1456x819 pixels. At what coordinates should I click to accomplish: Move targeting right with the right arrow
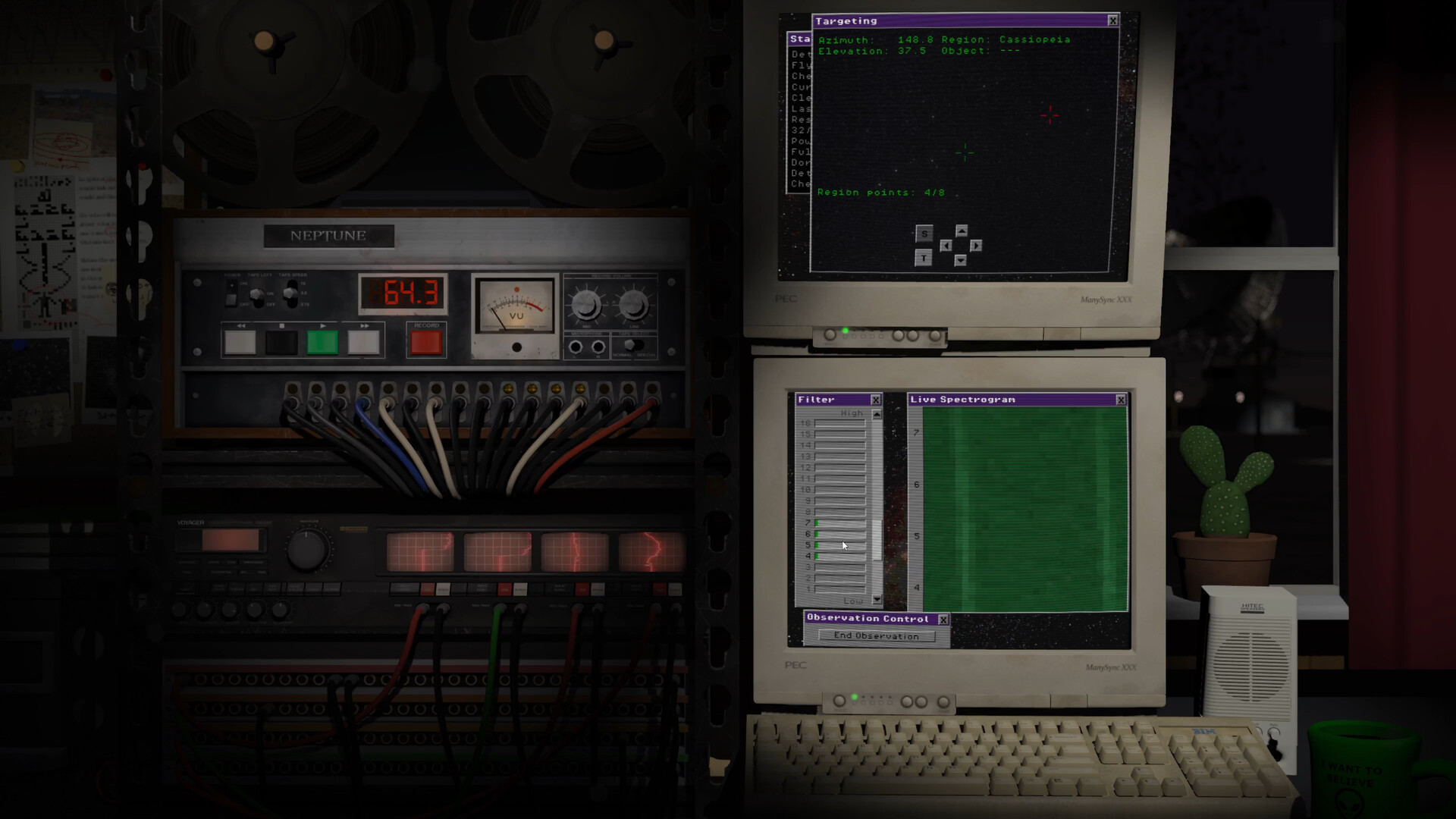(x=976, y=246)
